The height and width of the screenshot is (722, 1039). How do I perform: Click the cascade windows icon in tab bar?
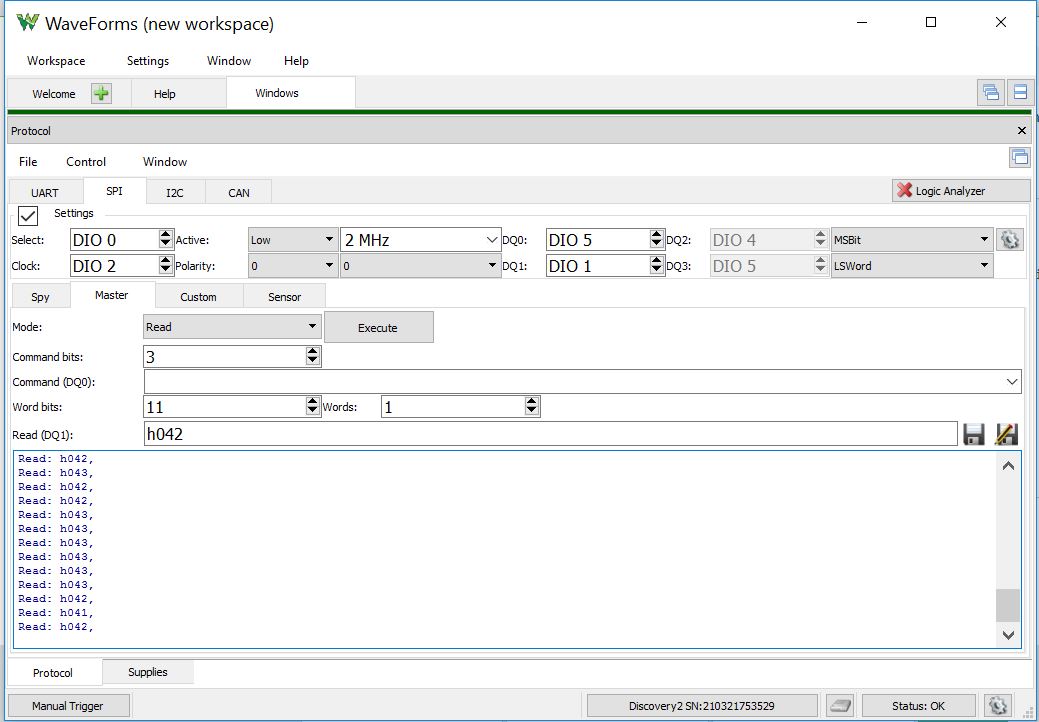pyautogui.click(x=991, y=92)
